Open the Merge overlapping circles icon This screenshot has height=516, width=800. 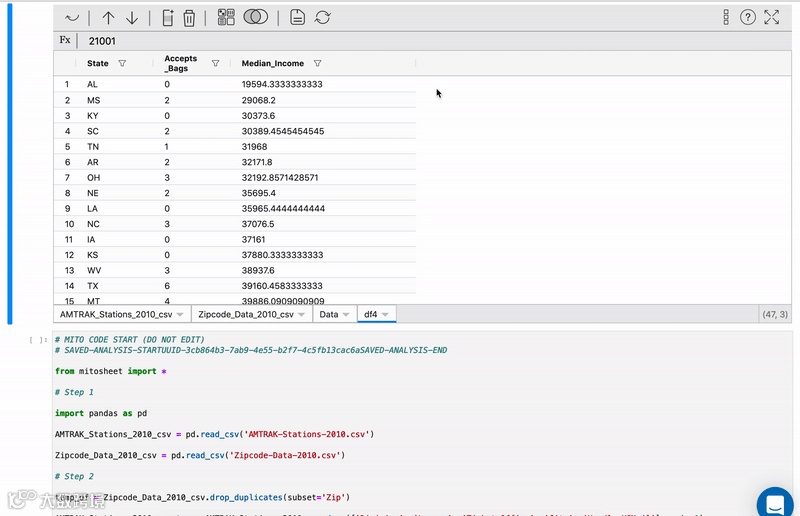tap(256, 17)
